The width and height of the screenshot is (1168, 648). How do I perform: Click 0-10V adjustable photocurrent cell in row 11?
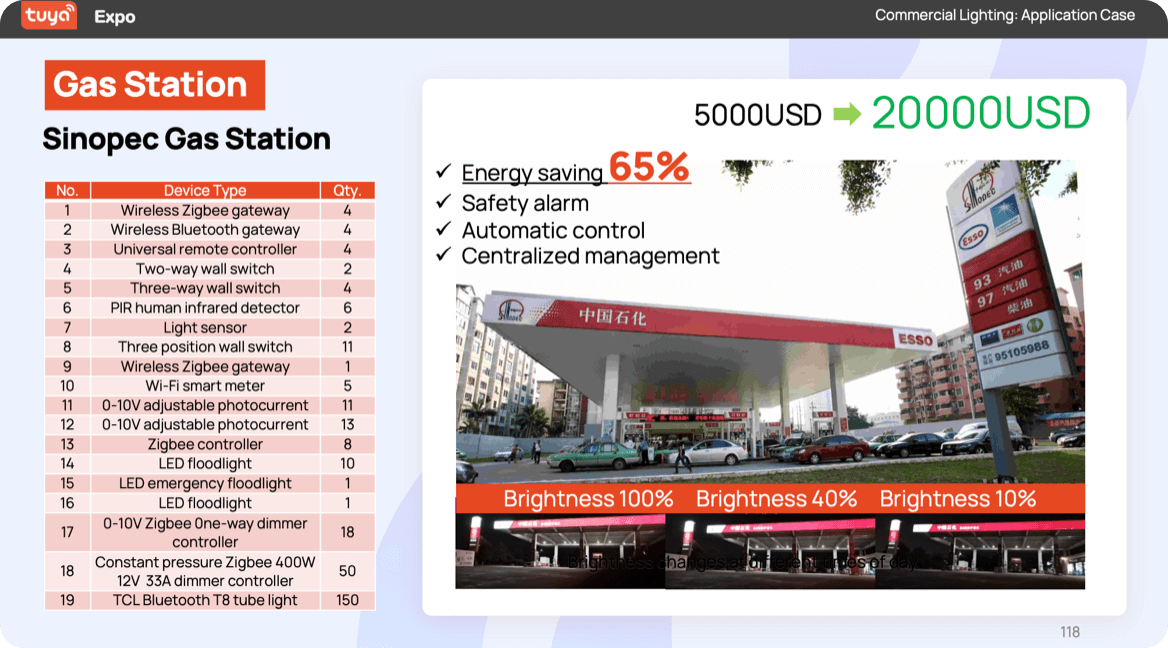pyautogui.click(x=205, y=405)
